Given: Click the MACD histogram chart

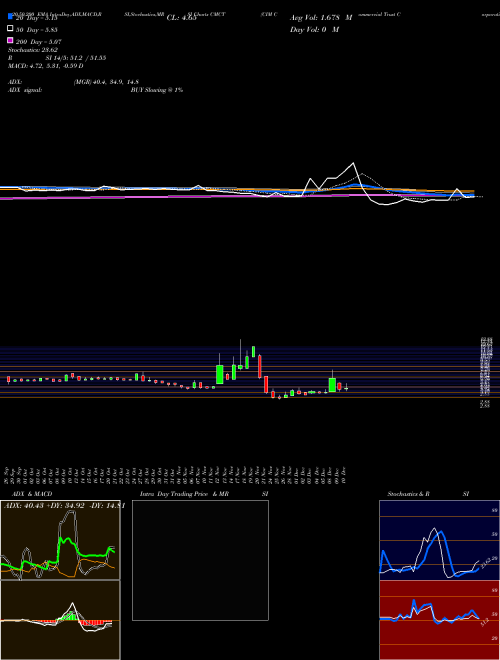Looking at the screenshot, I should 60,620.
